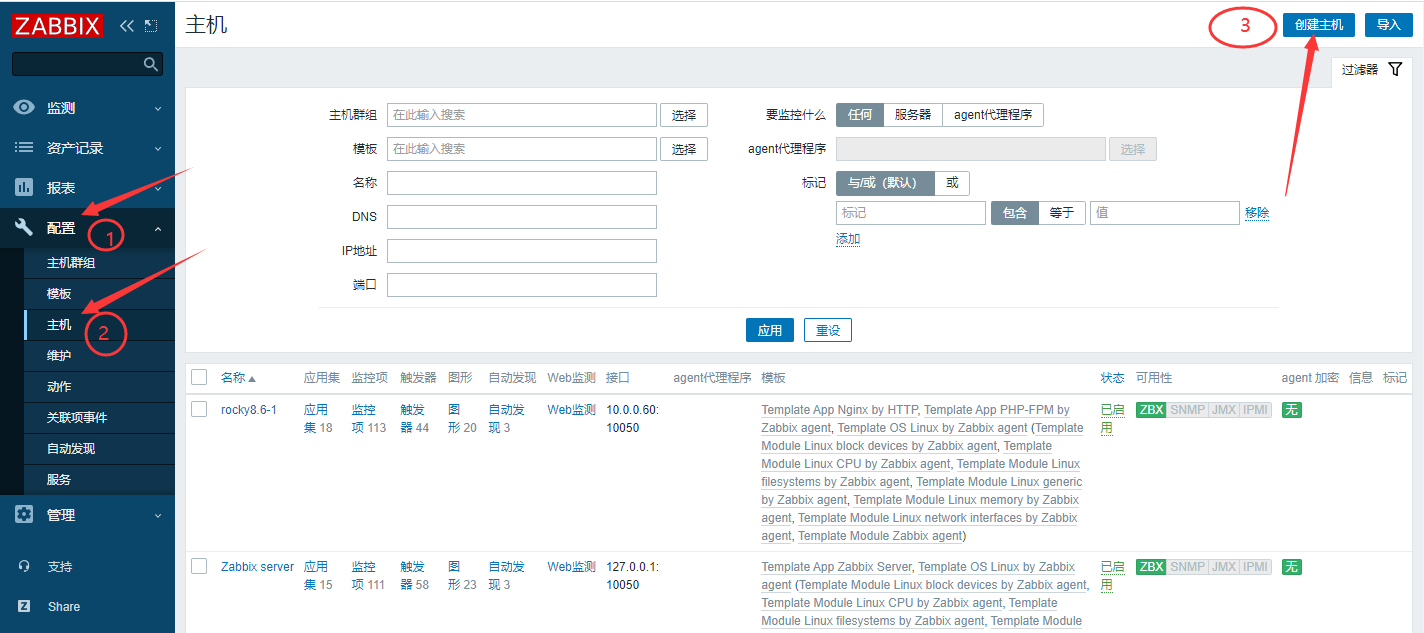Open host rocky8.6-1

pyautogui.click(x=249, y=410)
